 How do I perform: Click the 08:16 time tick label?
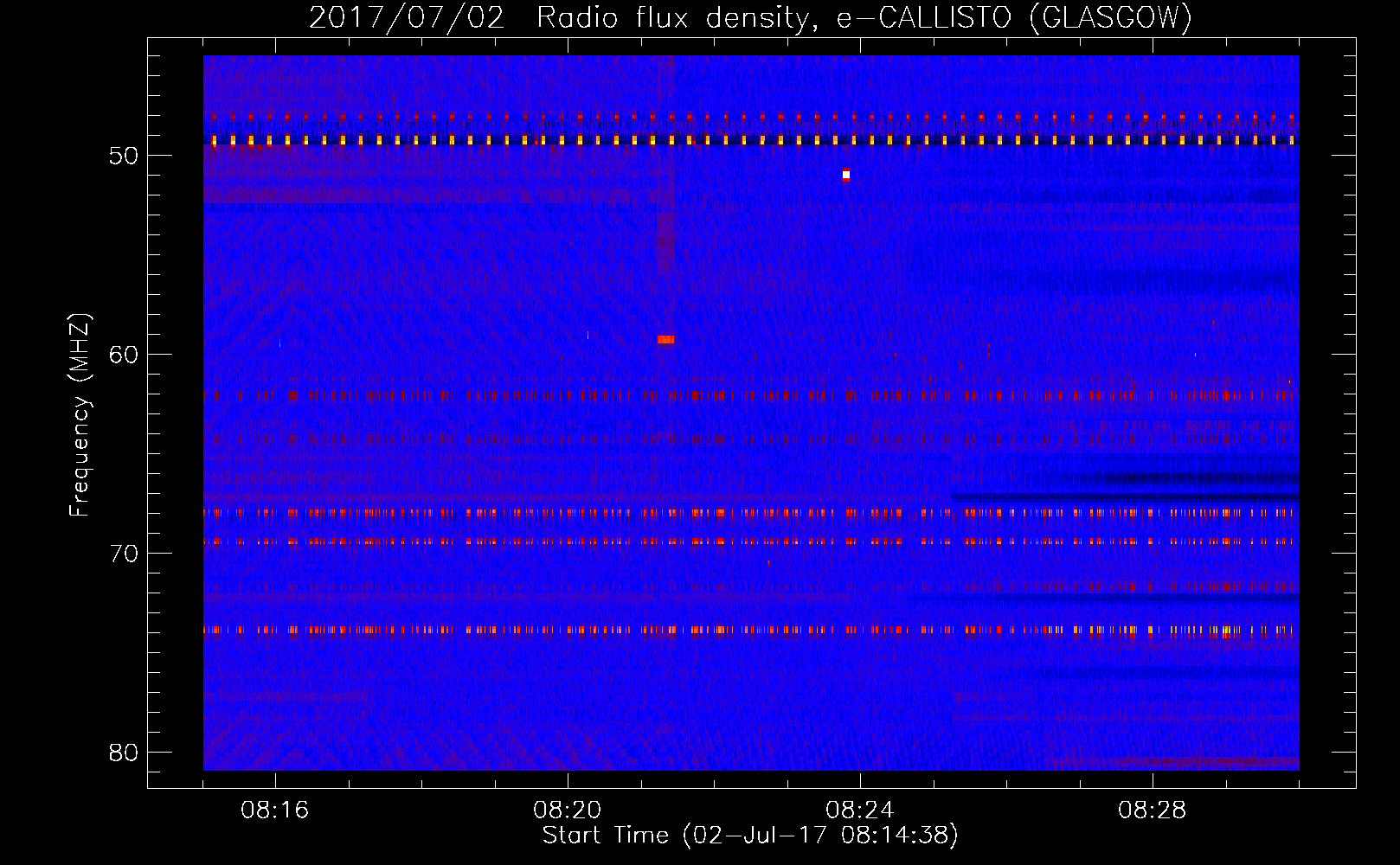click(x=275, y=811)
